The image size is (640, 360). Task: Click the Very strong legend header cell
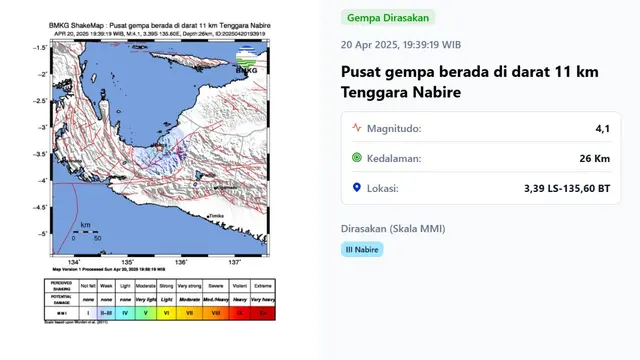point(189,286)
